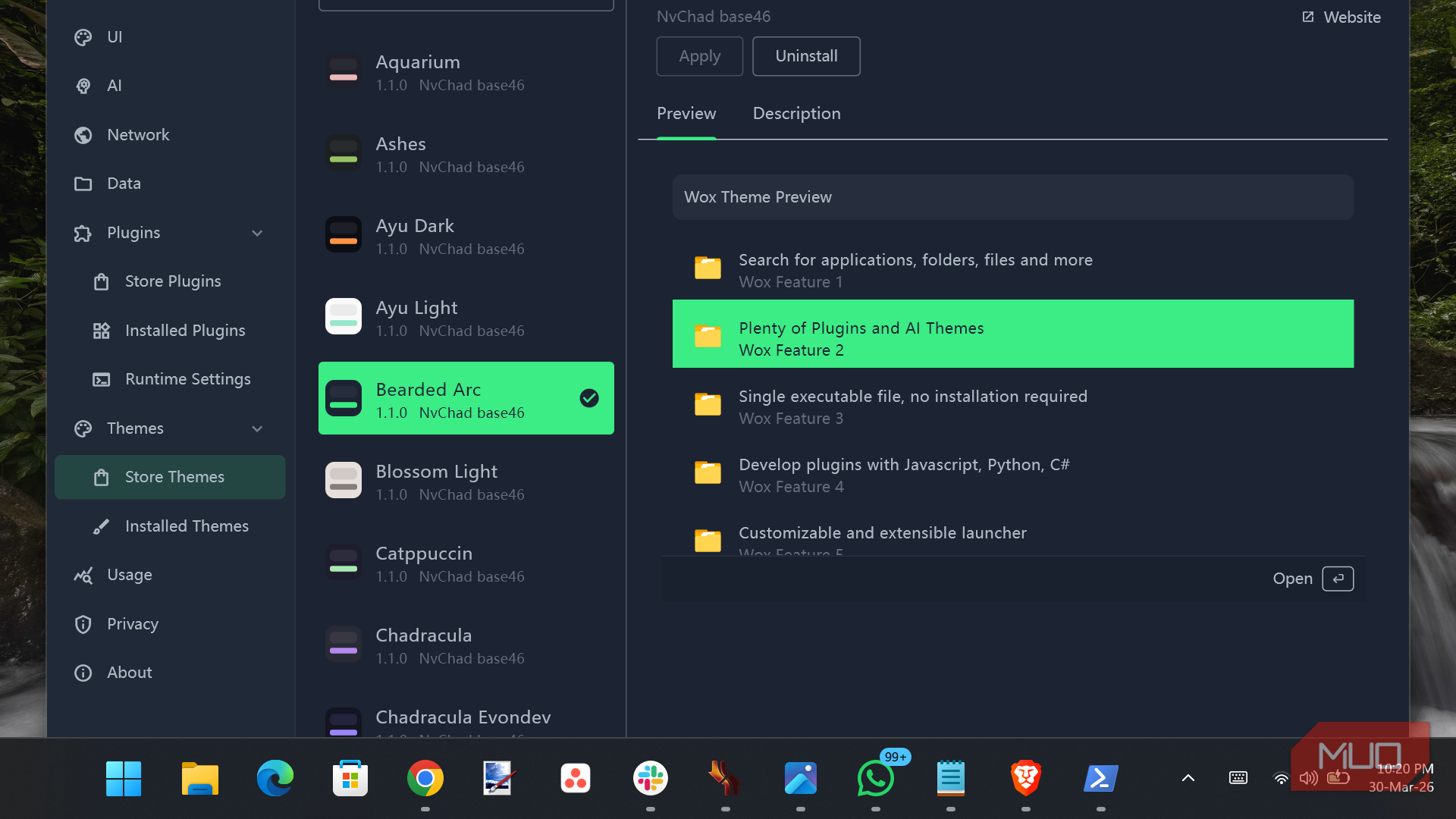Show hidden system tray icons
Screen dimensions: 1456x819
pos(1188,778)
